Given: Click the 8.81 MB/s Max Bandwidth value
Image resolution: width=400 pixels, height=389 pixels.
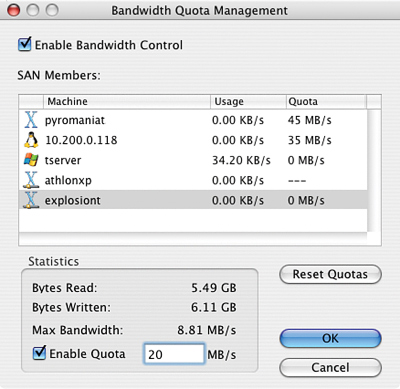Looking at the screenshot, I should (207, 330).
